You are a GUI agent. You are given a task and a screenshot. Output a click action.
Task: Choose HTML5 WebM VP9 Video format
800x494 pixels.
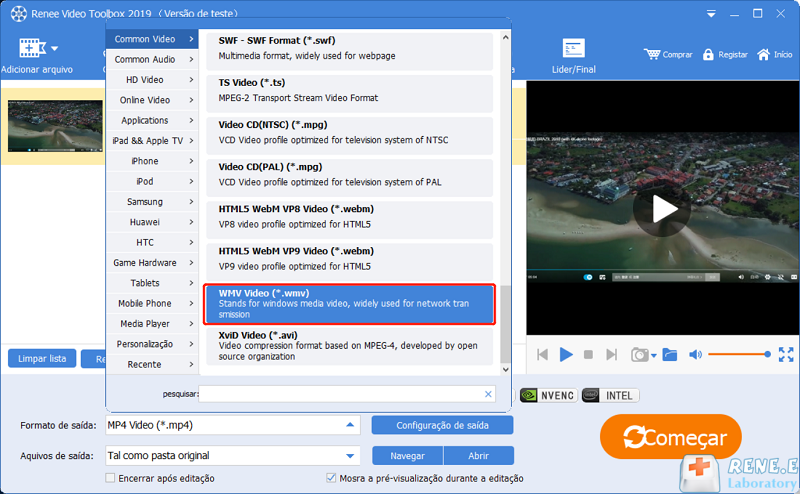coord(349,261)
